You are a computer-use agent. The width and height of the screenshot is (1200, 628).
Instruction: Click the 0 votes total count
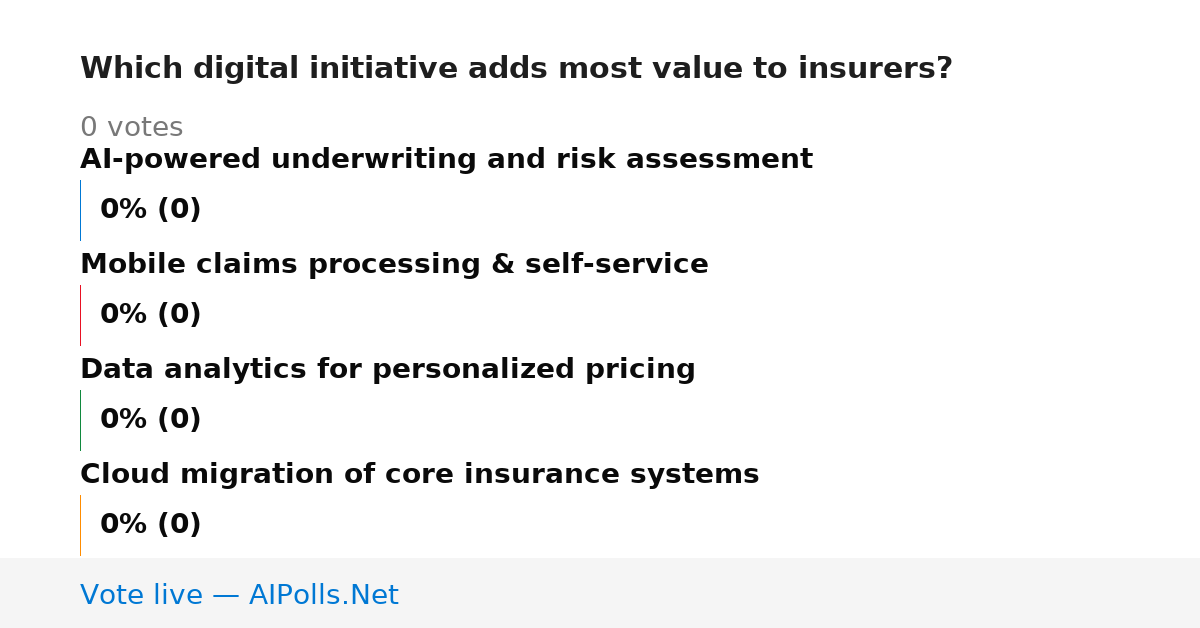pos(132,128)
